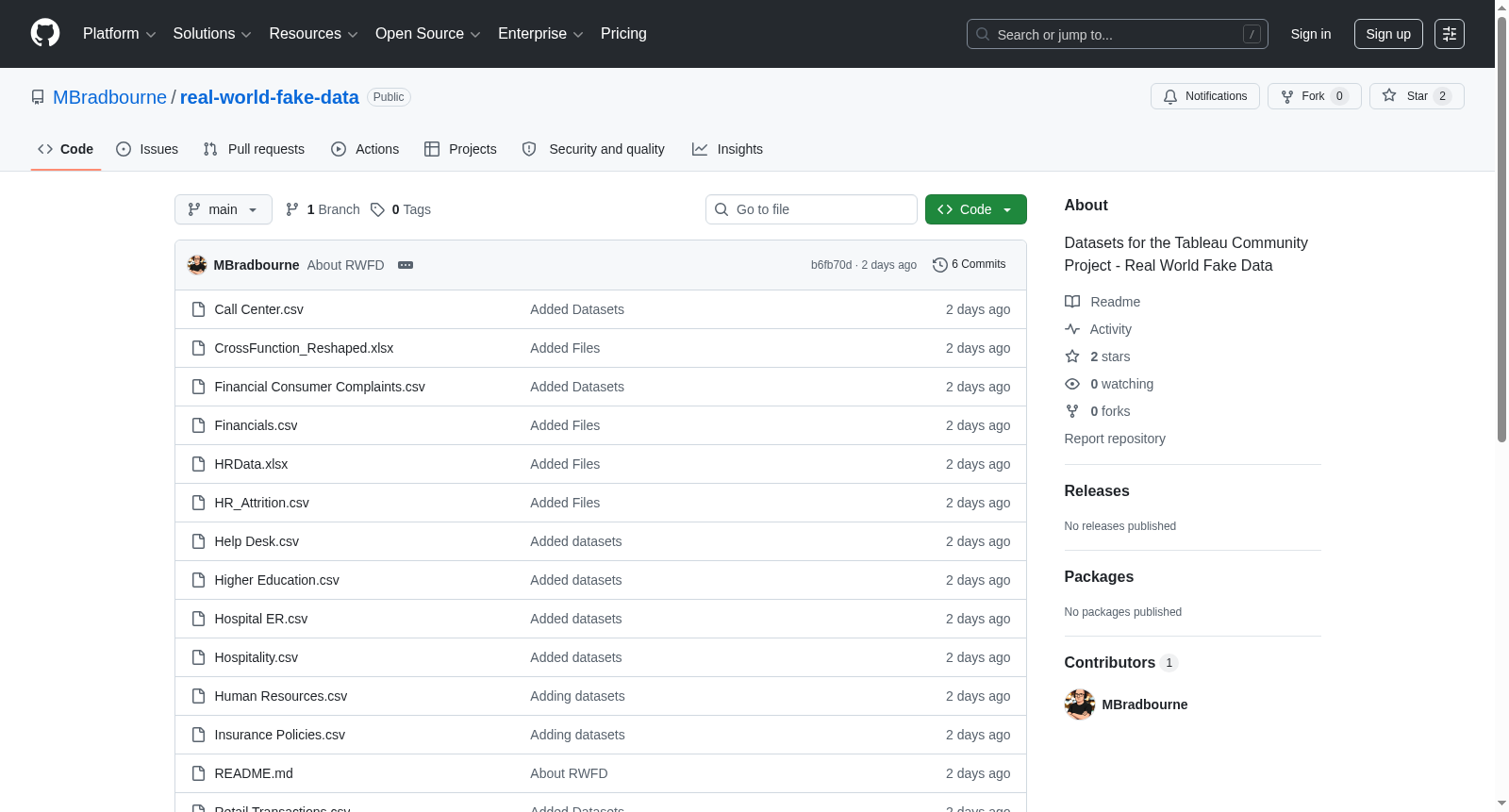This screenshot has height=812, width=1509.
Task: Open the Actions tab
Action: click(365, 149)
